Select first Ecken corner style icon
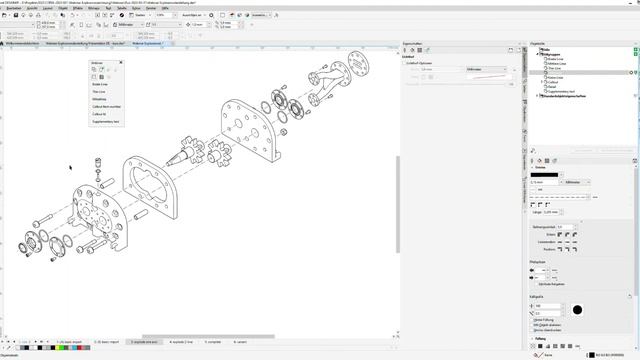Viewport: 640px width, 360px height. pos(560,234)
